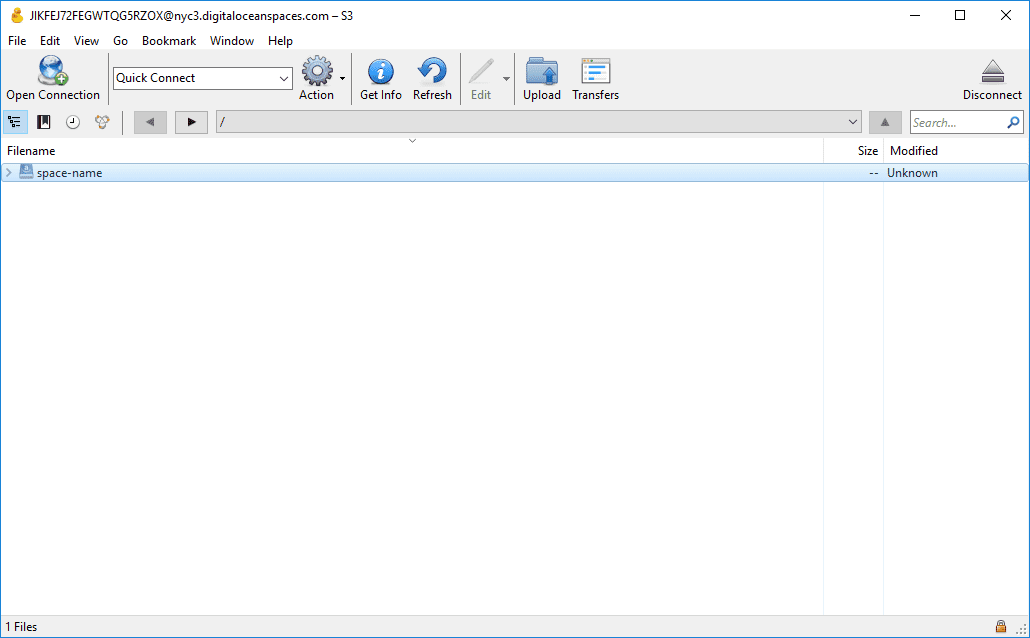Screen dimensions: 1030x638
Task: Select the space-name row
Action: click(515, 173)
